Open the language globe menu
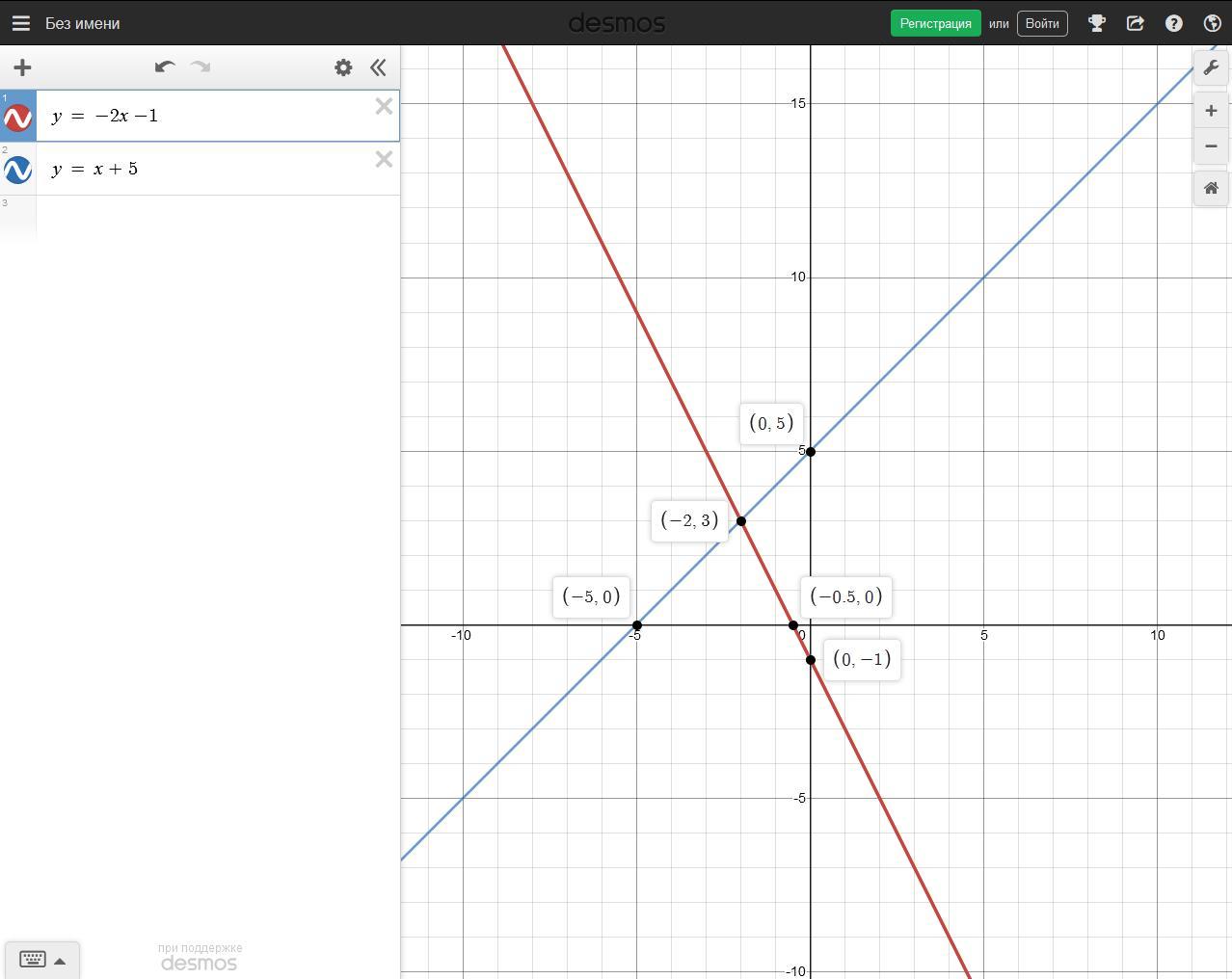 click(x=1213, y=23)
